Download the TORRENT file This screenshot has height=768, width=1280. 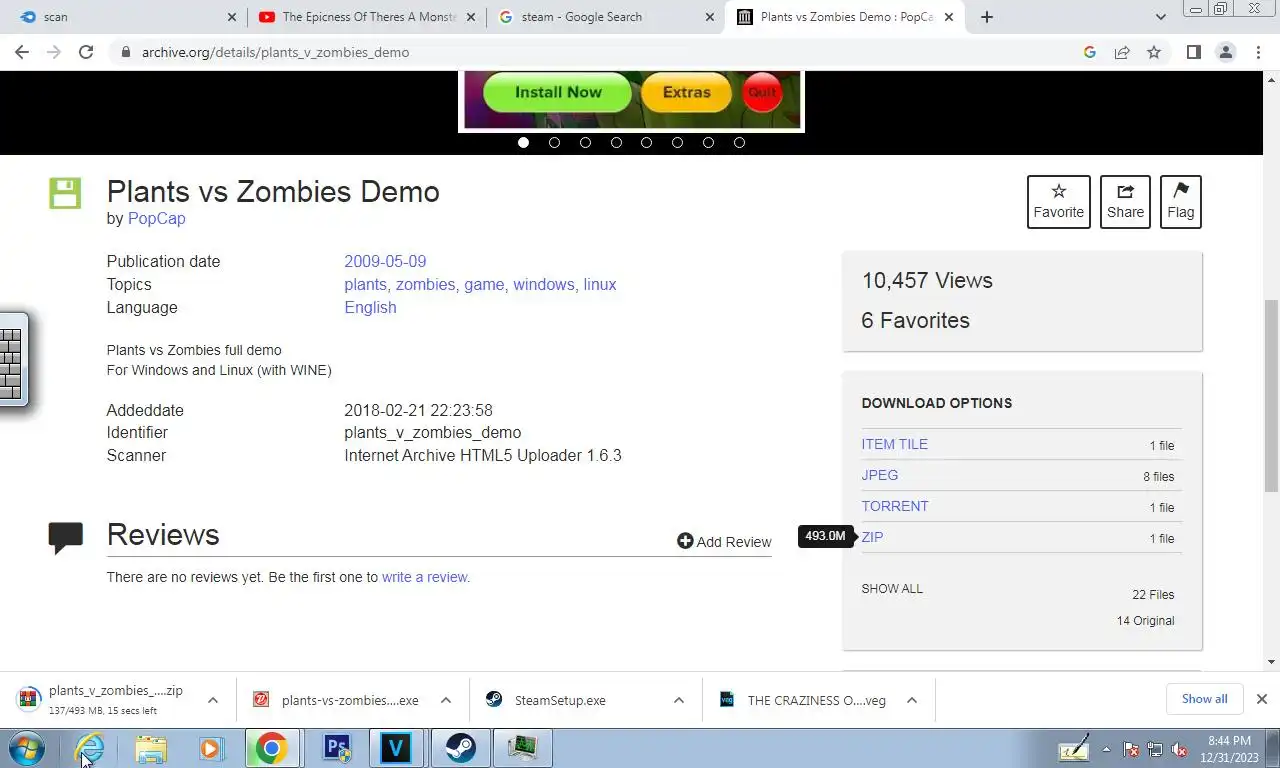point(895,506)
